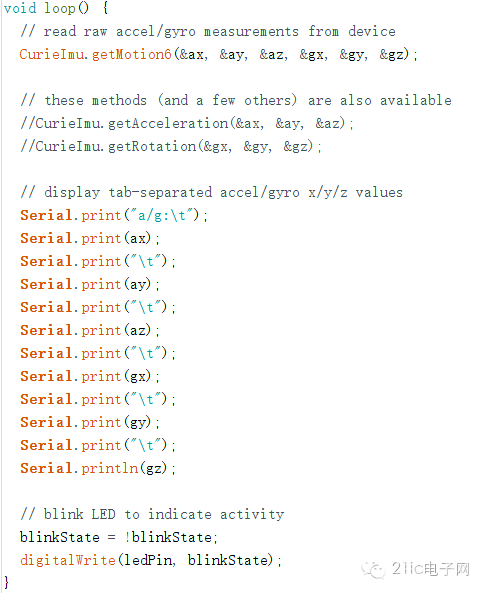Click the Serial.print(ax) statement
This screenshot has width=487, height=593.
click(x=90, y=239)
